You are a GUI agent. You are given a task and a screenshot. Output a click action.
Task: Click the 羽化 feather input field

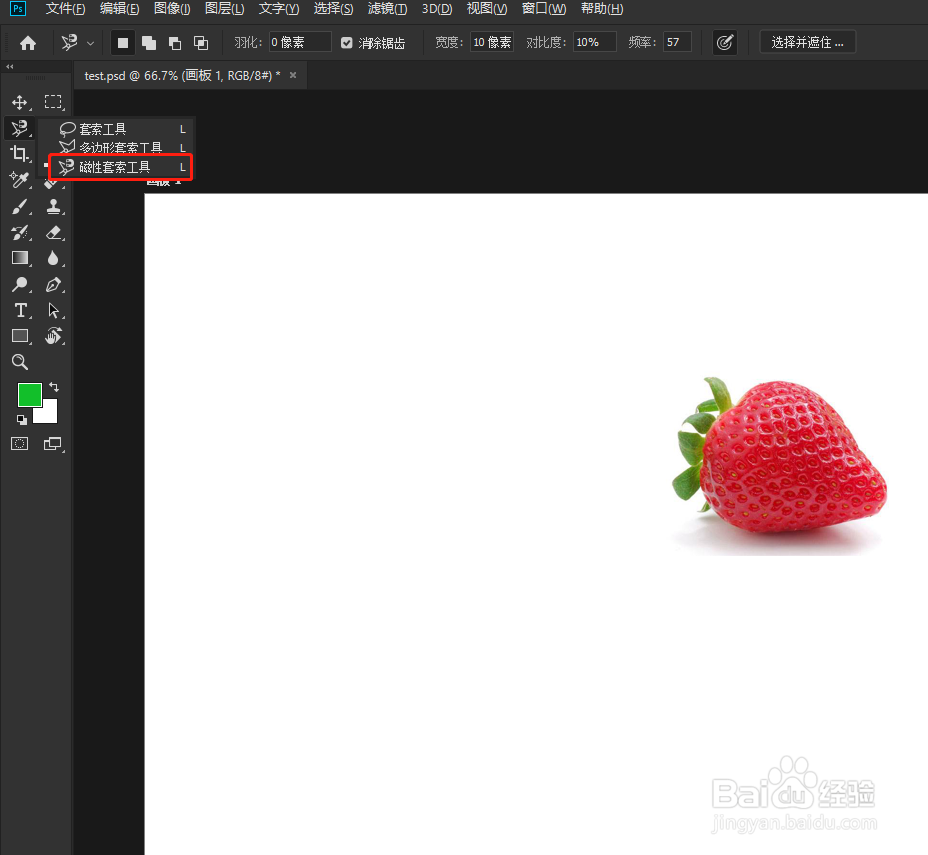pos(299,43)
